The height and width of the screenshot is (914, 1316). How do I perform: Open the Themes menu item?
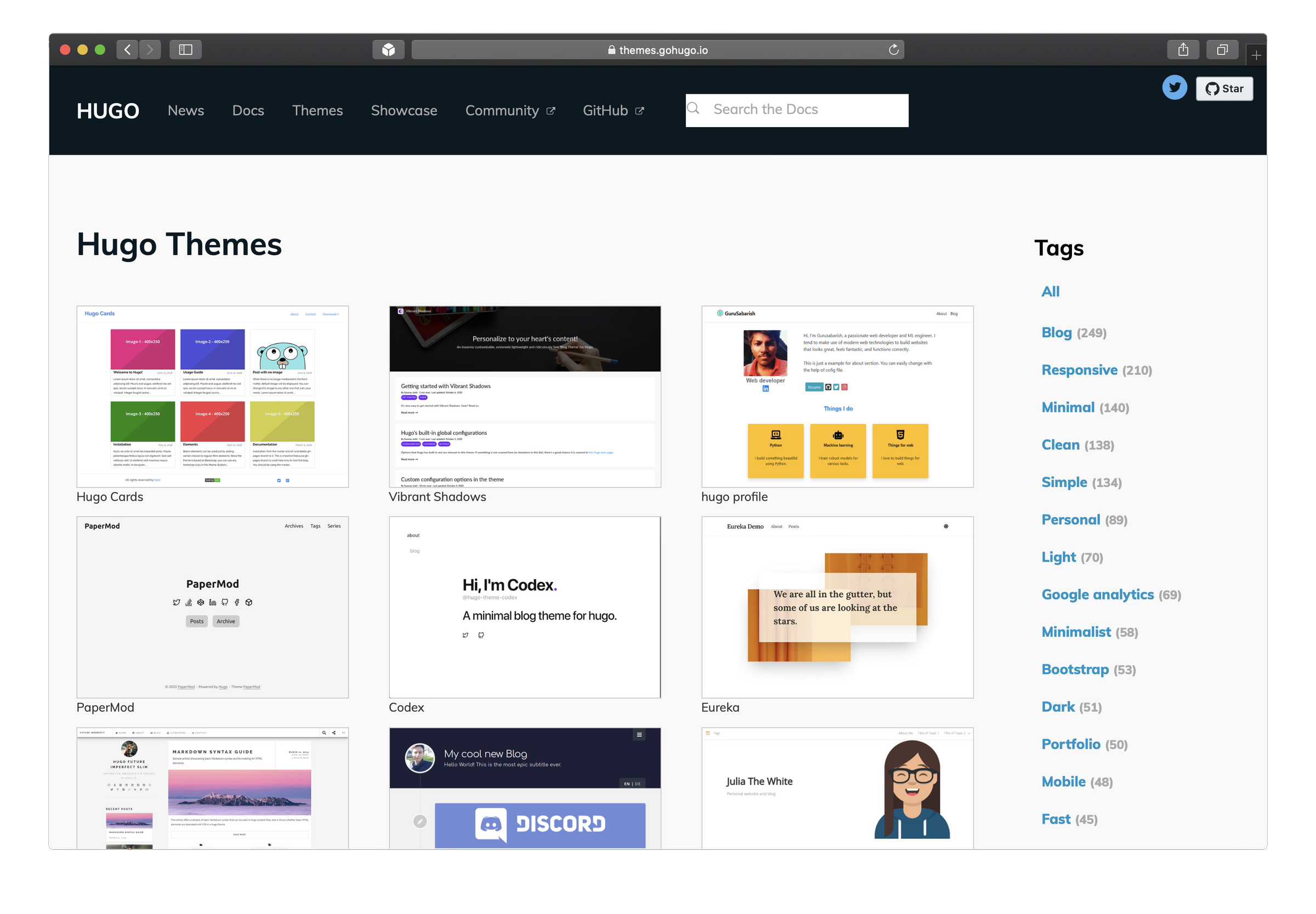pyautogui.click(x=317, y=111)
